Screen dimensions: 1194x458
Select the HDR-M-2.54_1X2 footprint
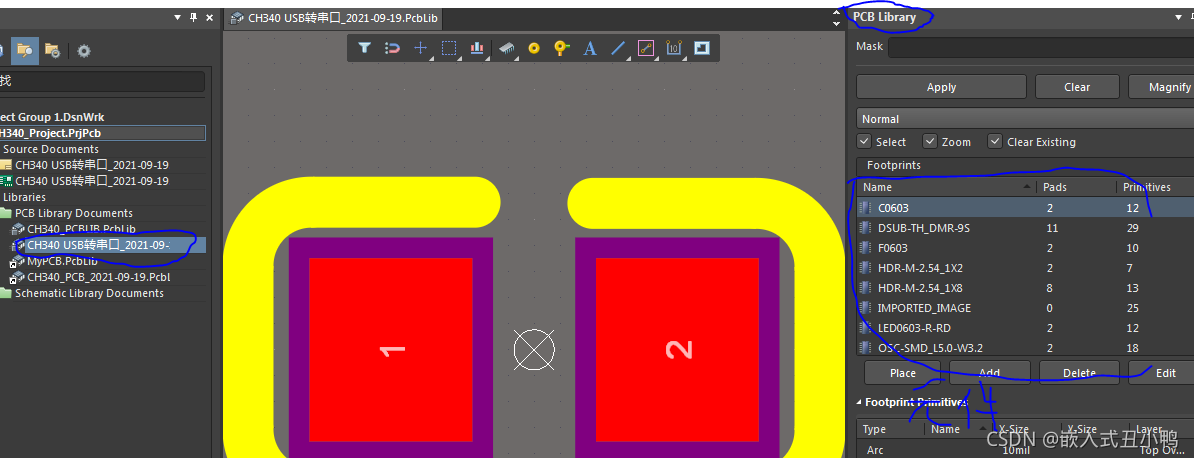[1025, 267]
